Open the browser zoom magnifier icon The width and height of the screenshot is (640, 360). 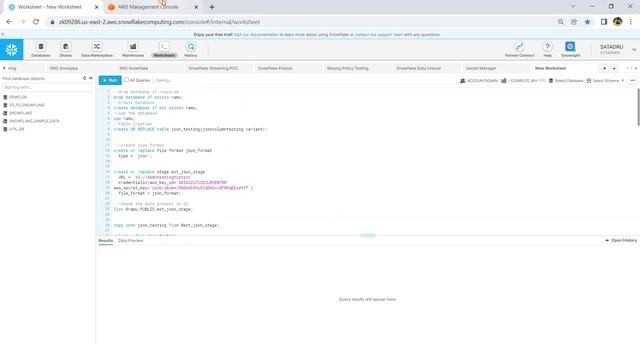tap(560, 22)
